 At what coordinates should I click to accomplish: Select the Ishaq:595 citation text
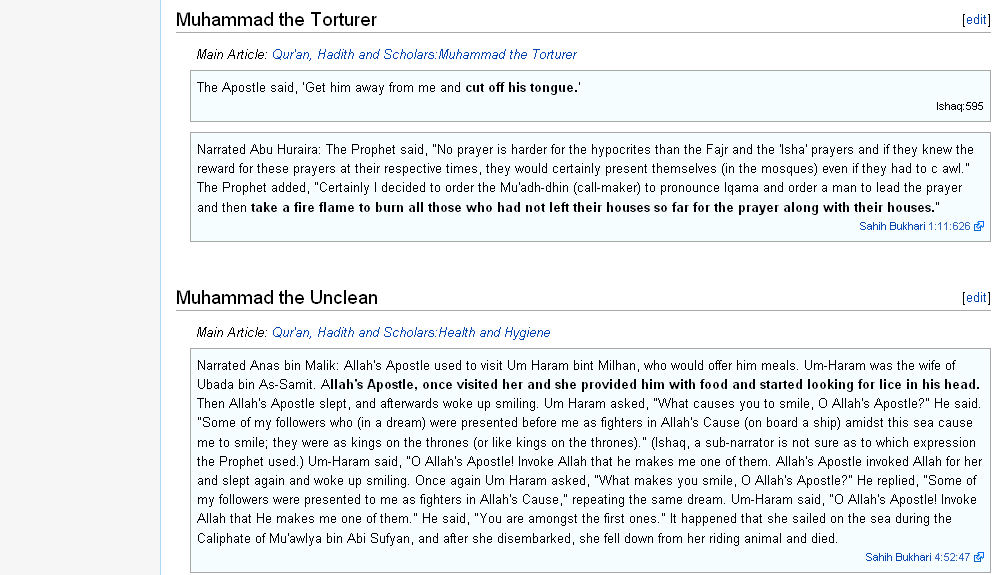coord(959,106)
